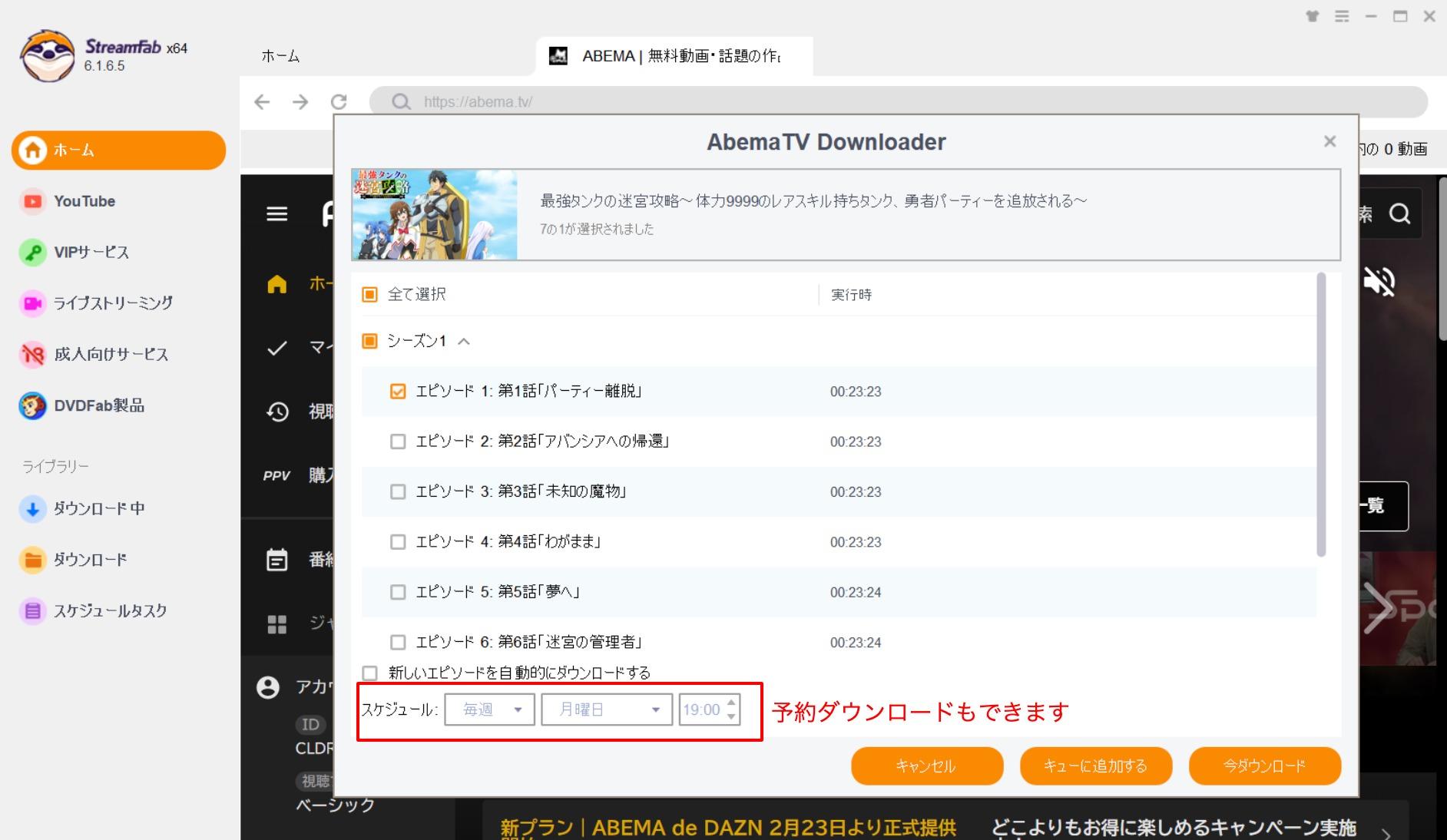The width and height of the screenshot is (1447, 840).
Task: Click ABEMA PPV icon
Action: 276,475
